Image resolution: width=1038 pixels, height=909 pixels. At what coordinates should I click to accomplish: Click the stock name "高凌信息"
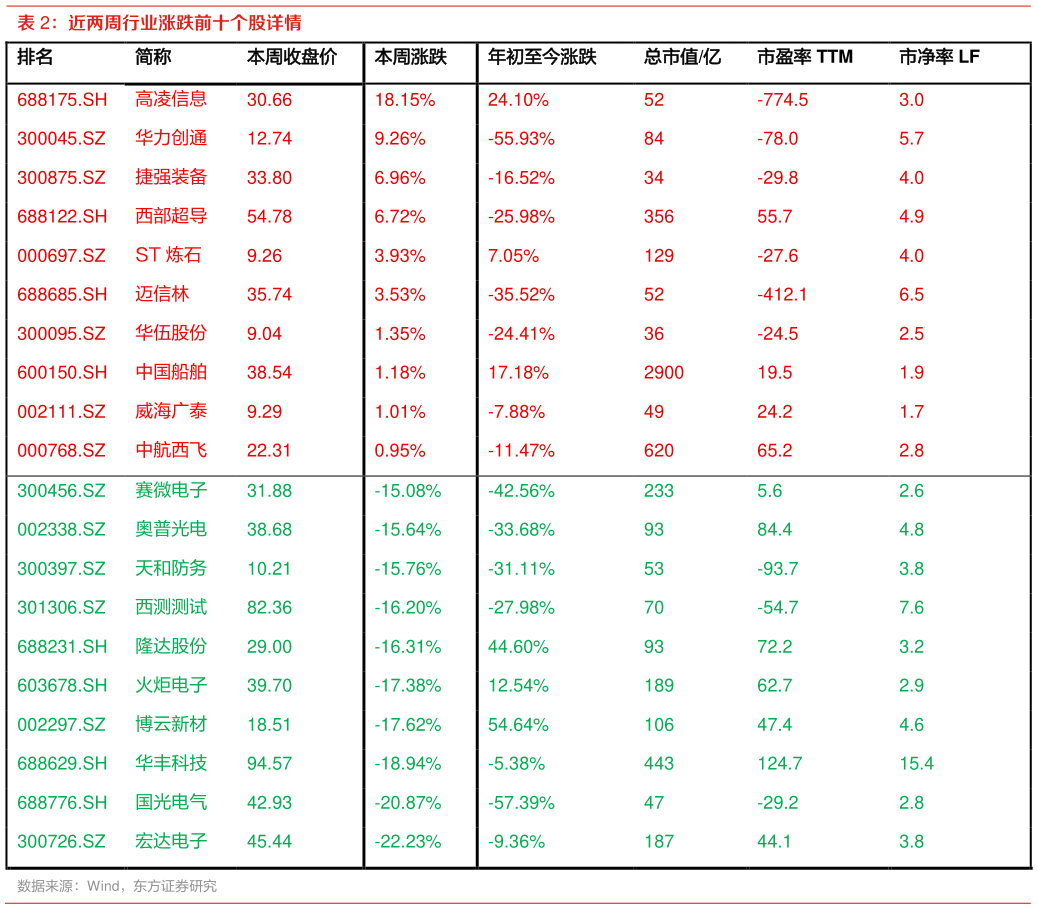171,99
